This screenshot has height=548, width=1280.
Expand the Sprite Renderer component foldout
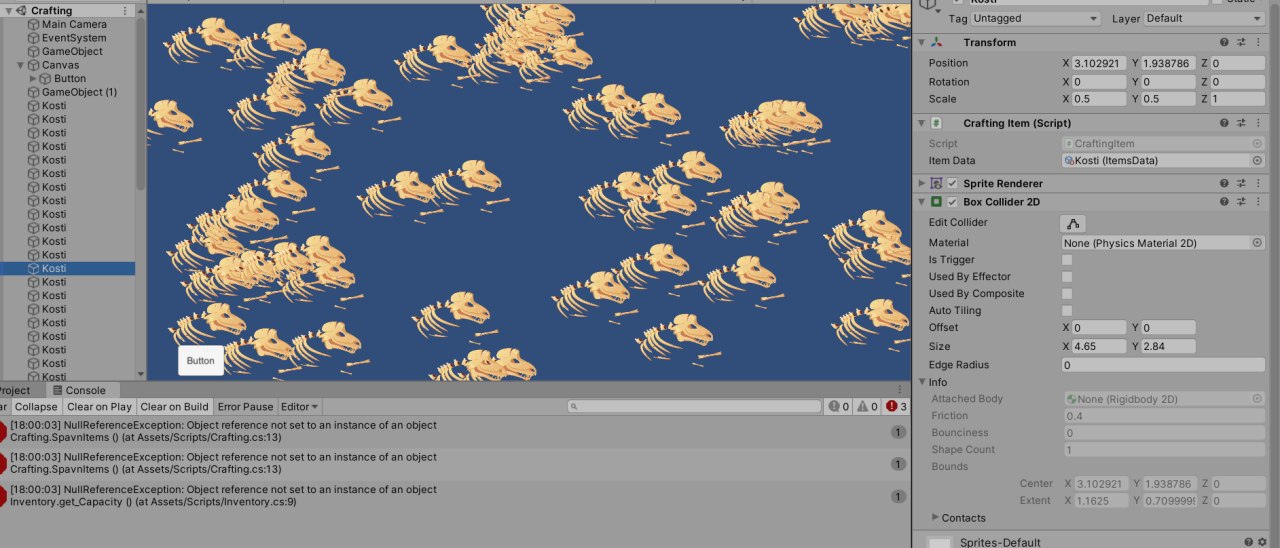tap(921, 184)
